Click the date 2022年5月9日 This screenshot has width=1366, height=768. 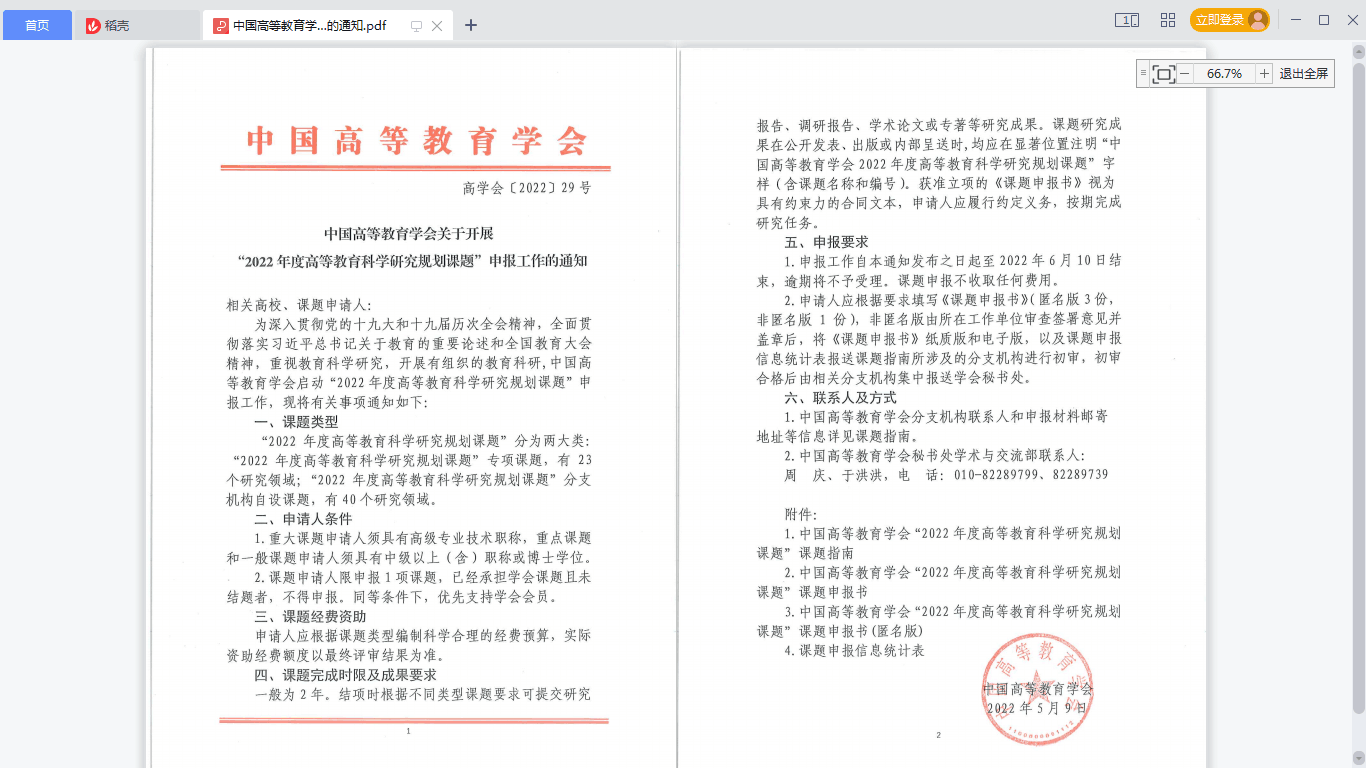click(1036, 709)
